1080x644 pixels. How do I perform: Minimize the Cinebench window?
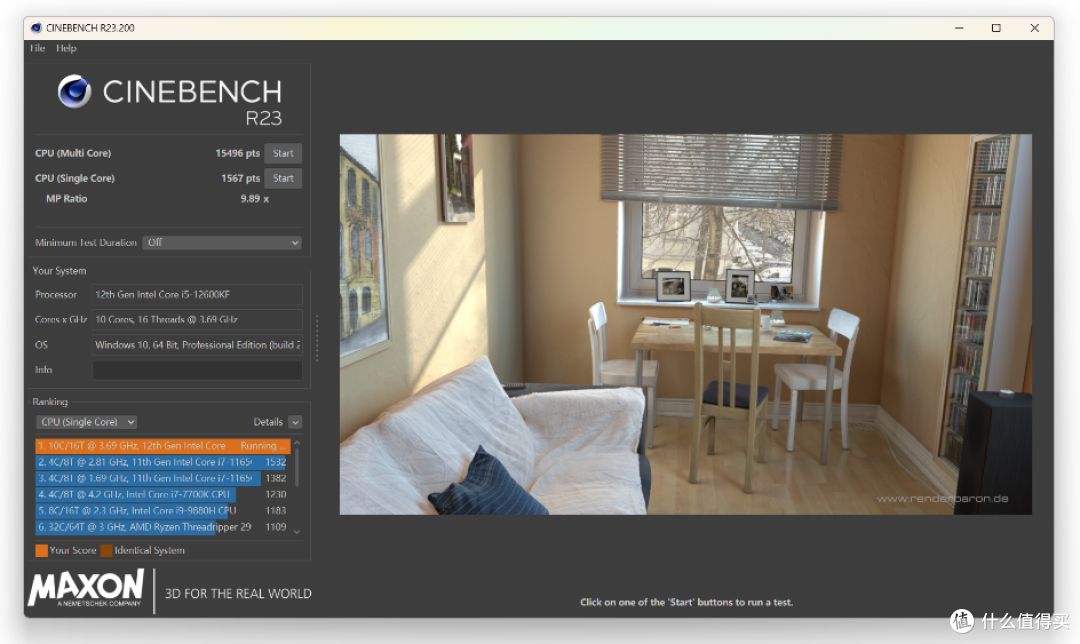pyautogui.click(x=959, y=28)
